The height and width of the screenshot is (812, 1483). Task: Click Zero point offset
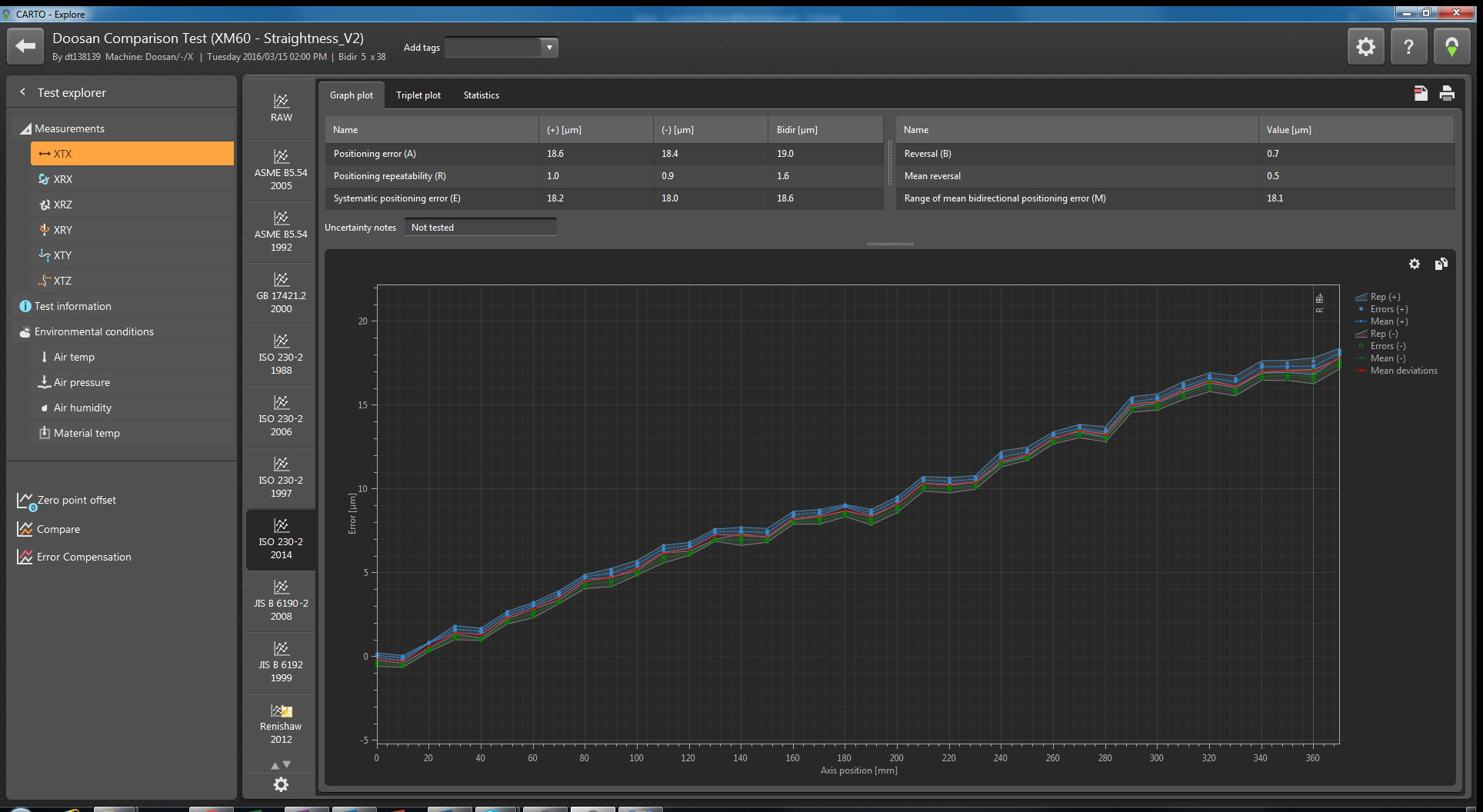point(76,500)
